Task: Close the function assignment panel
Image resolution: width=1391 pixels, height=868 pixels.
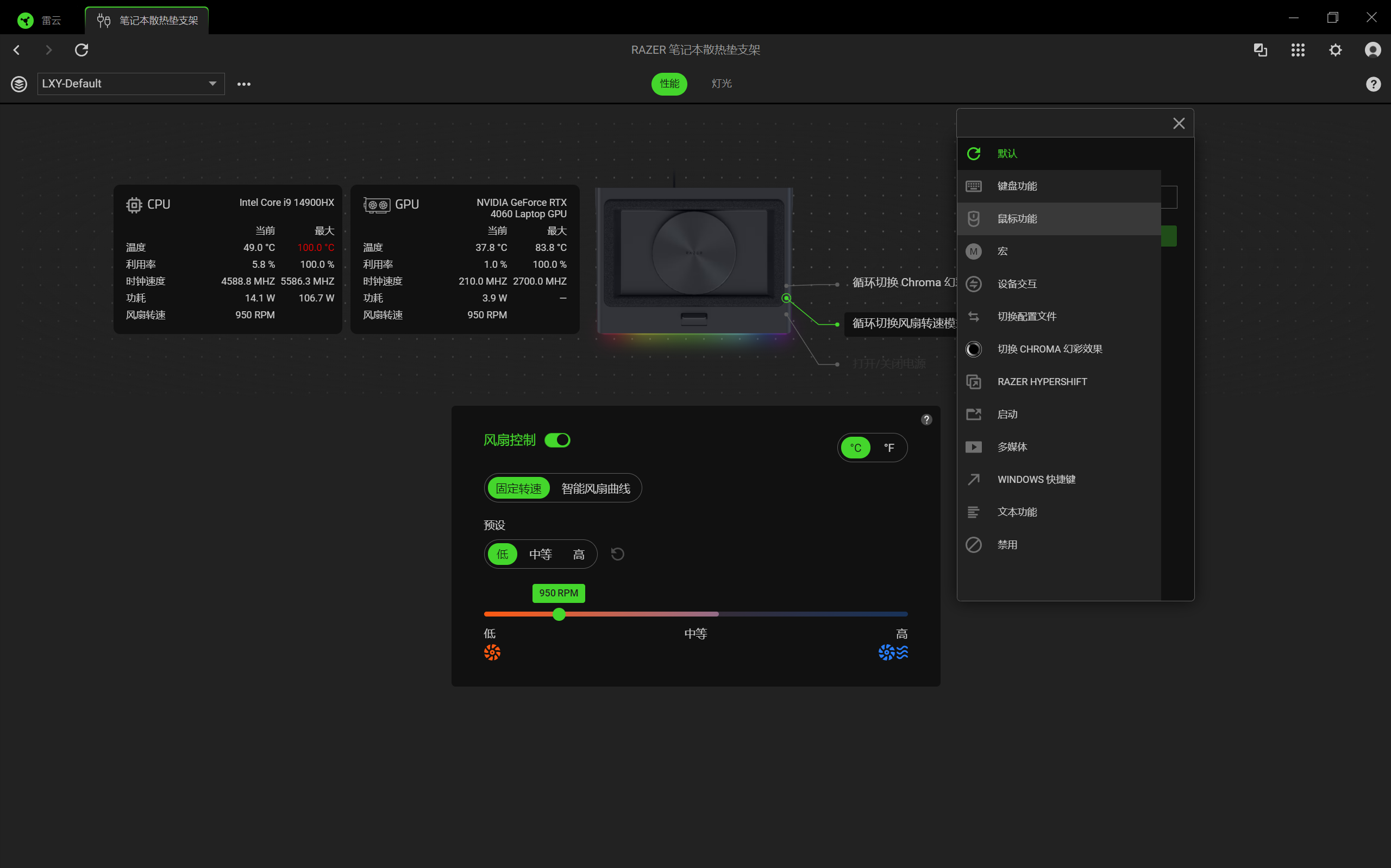Action: 1179,123
